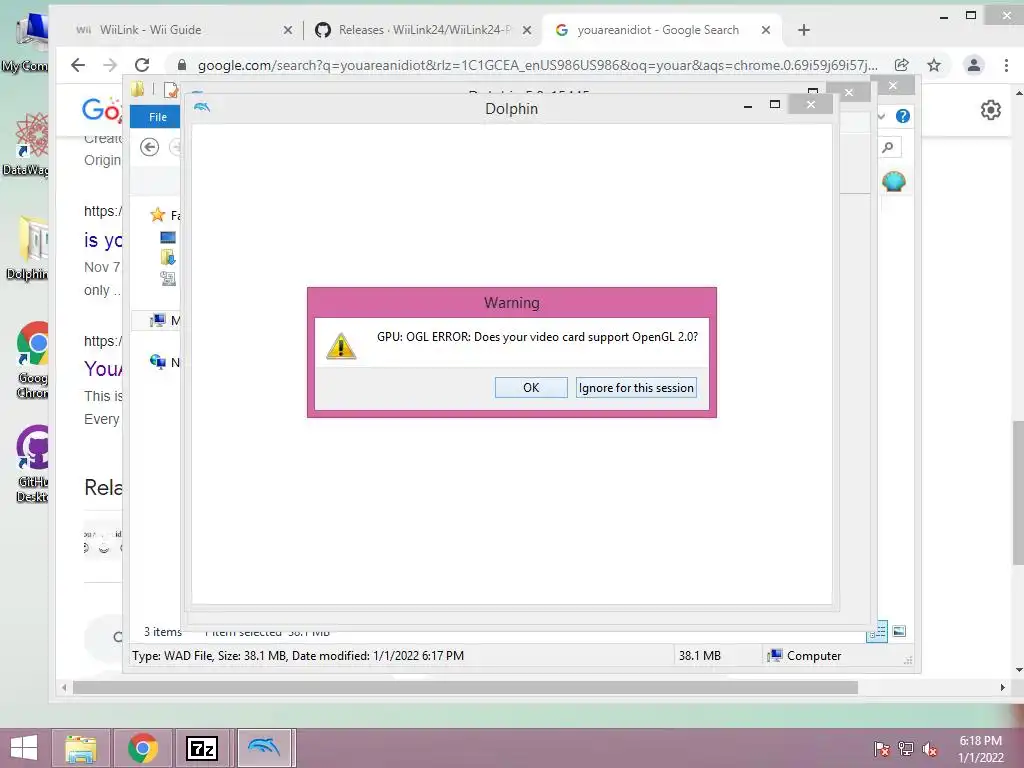The image size is (1024, 768).
Task: Open Chrome three-dot menu
Action: [1006, 65]
